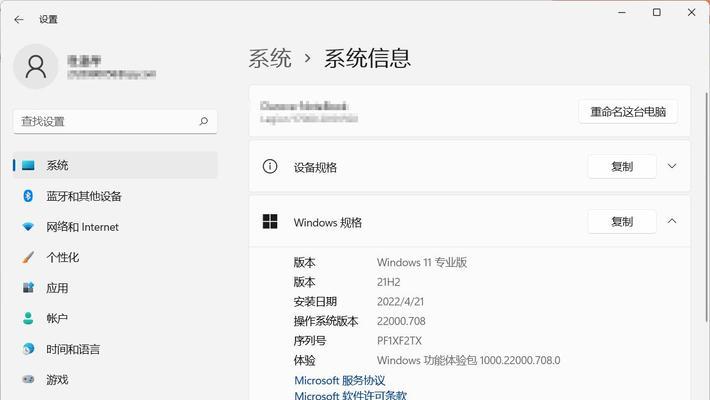Maximize the Settings window
The width and height of the screenshot is (710, 400).
pyautogui.click(x=657, y=12)
